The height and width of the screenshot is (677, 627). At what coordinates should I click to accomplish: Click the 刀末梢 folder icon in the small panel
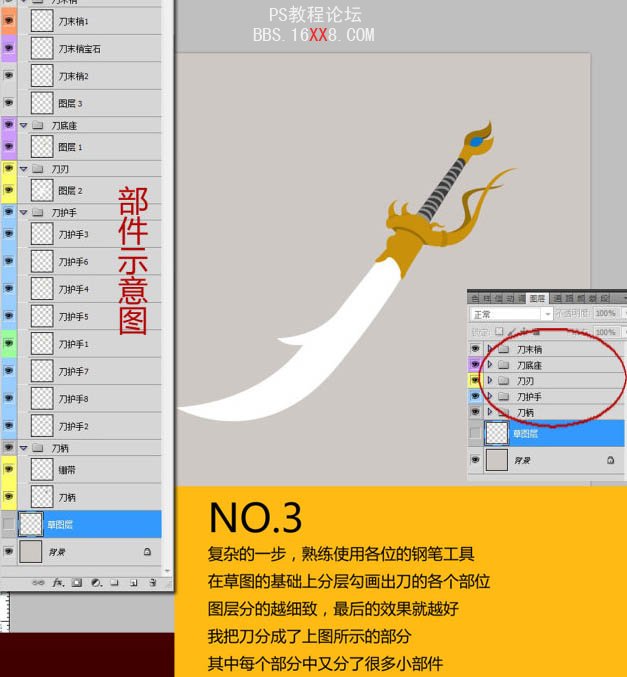(x=504, y=349)
